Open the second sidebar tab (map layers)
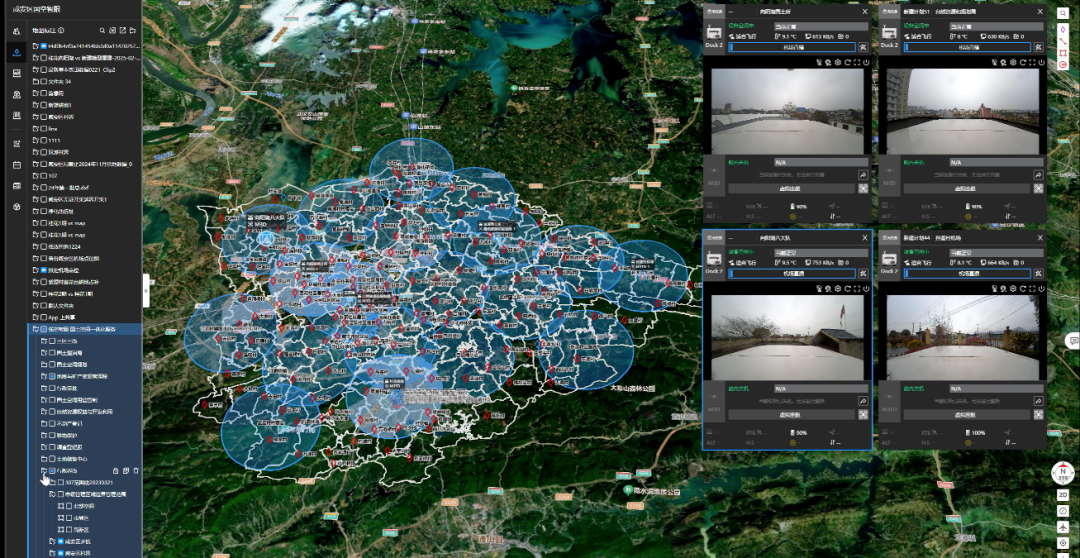 coord(16,51)
